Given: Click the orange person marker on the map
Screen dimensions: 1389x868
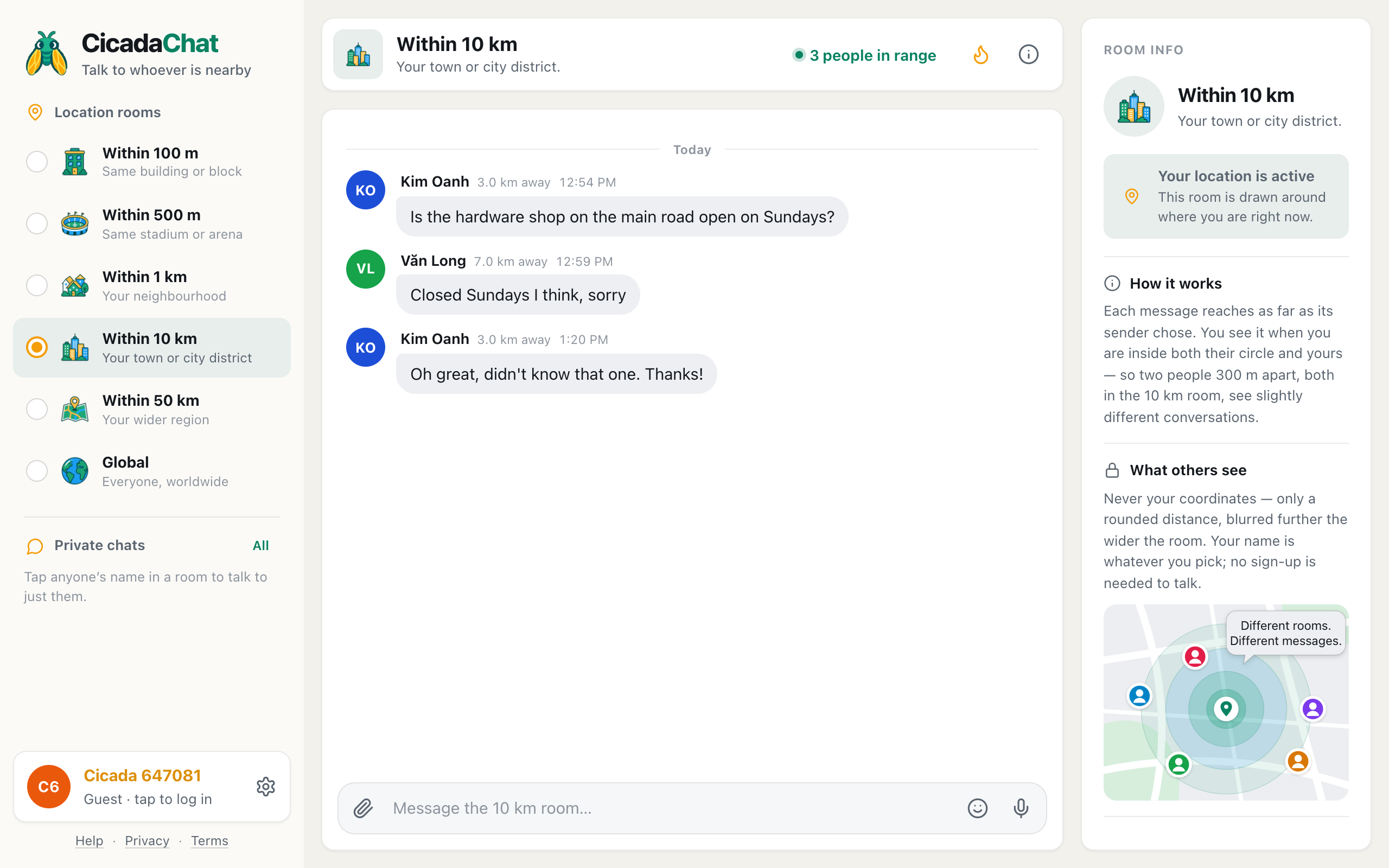Looking at the screenshot, I should pyautogui.click(x=1298, y=761).
